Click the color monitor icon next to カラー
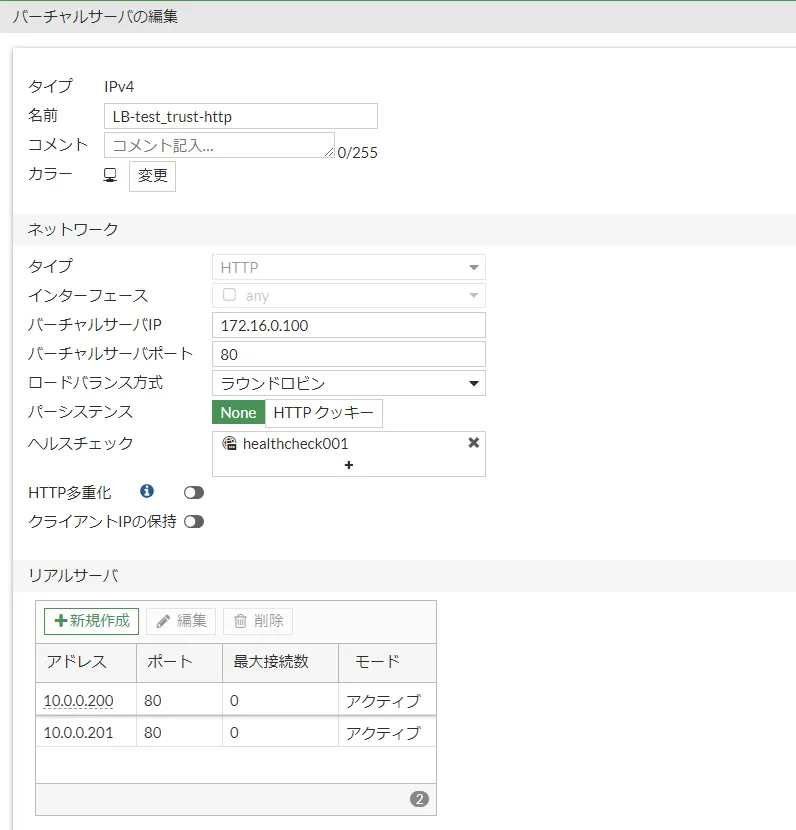Image resolution: width=796 pixels, height=830 pixels. pyautogui.click(x=110, y=175)
